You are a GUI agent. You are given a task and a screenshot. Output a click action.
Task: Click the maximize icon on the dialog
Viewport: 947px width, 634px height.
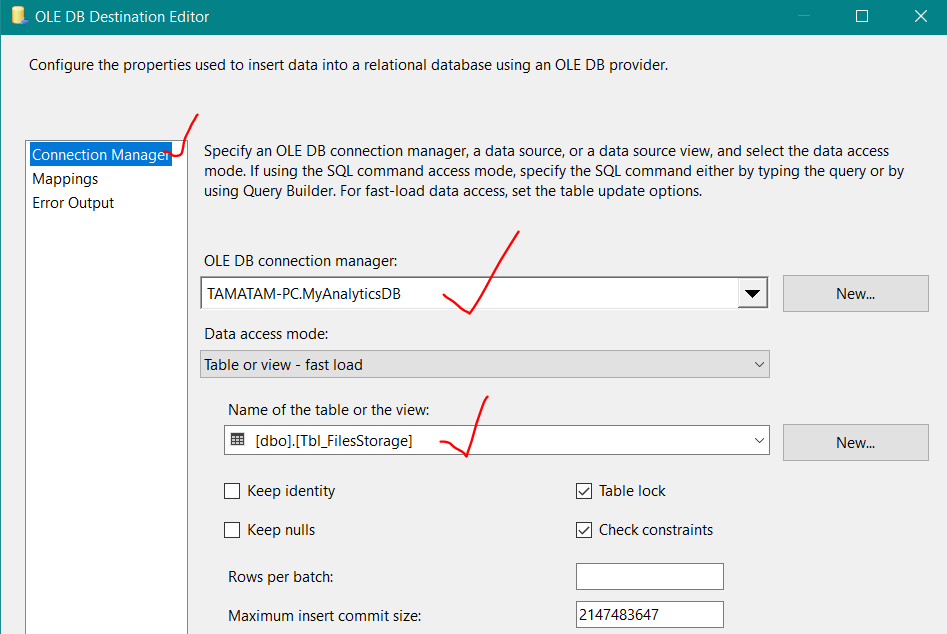(x=862, y=16)
